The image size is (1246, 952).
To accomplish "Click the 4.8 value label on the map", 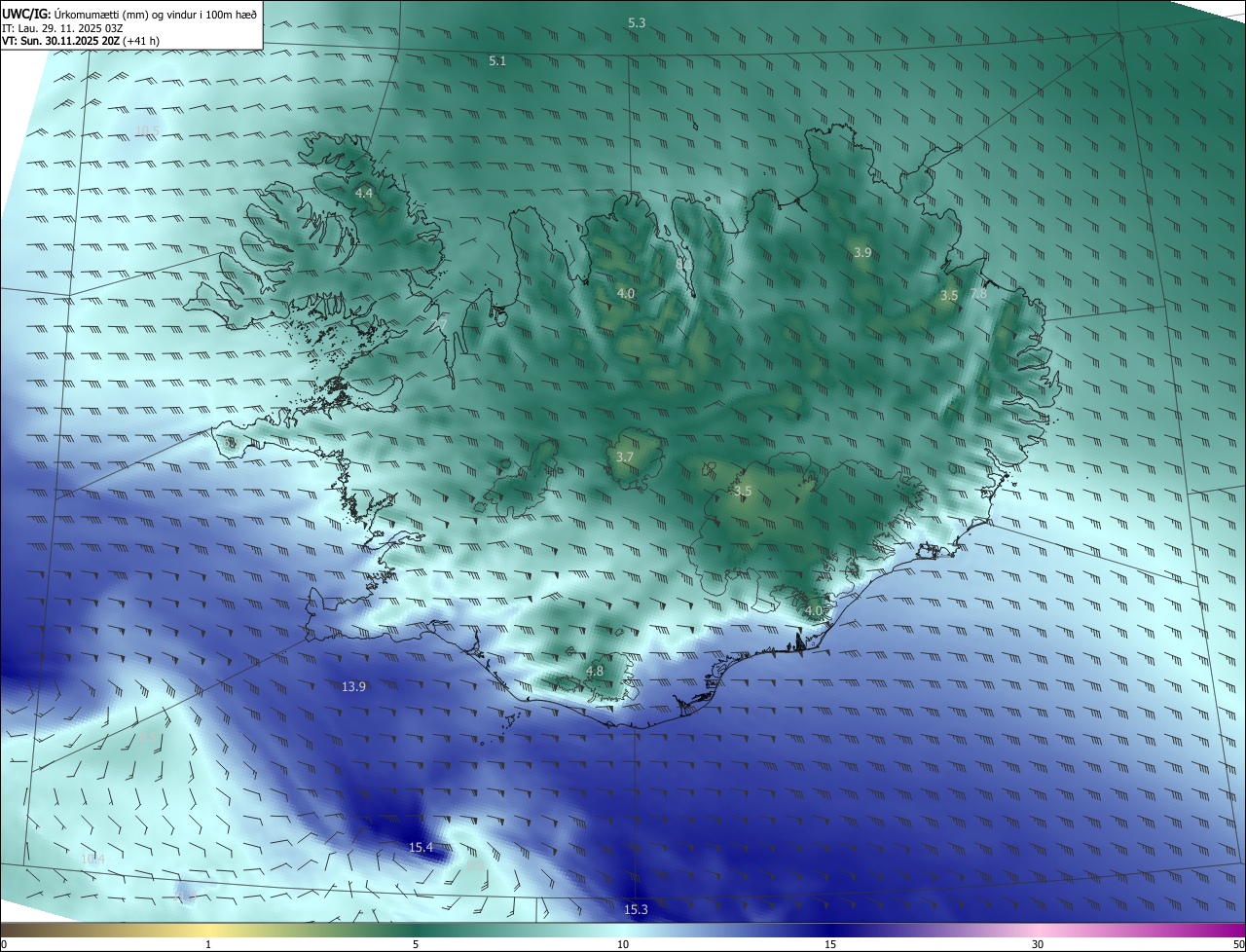I will tap(595, 672).
